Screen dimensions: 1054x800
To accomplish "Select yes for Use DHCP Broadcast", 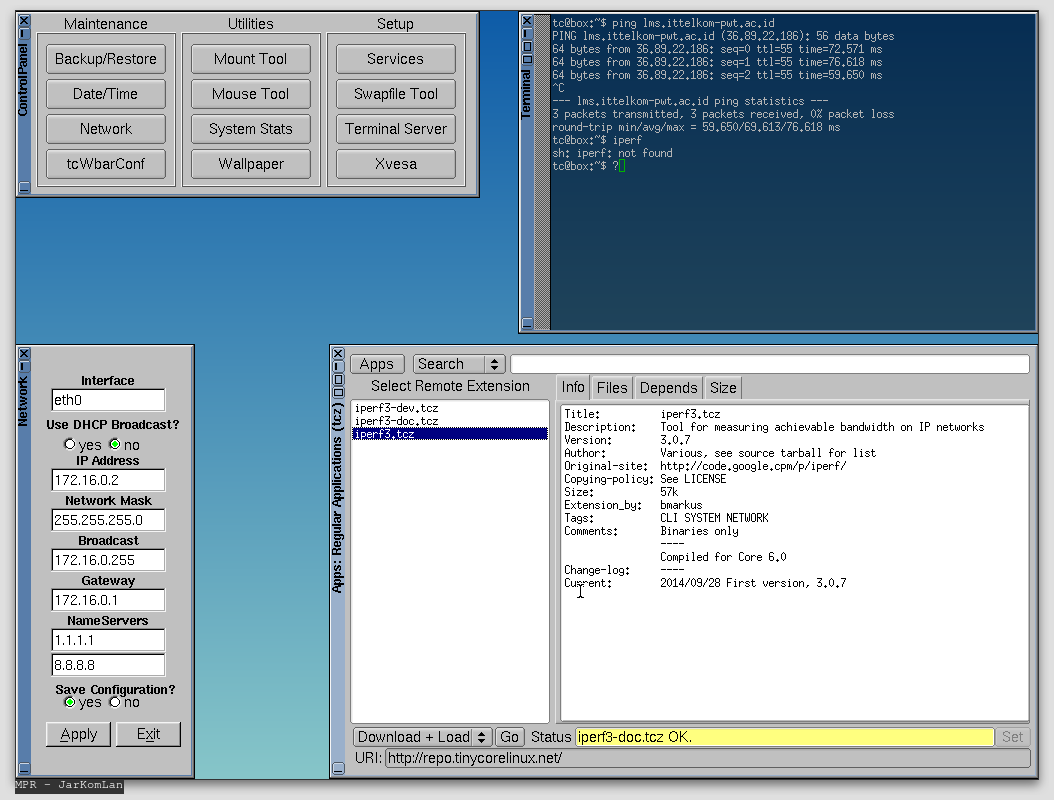I will pos(69,444).
